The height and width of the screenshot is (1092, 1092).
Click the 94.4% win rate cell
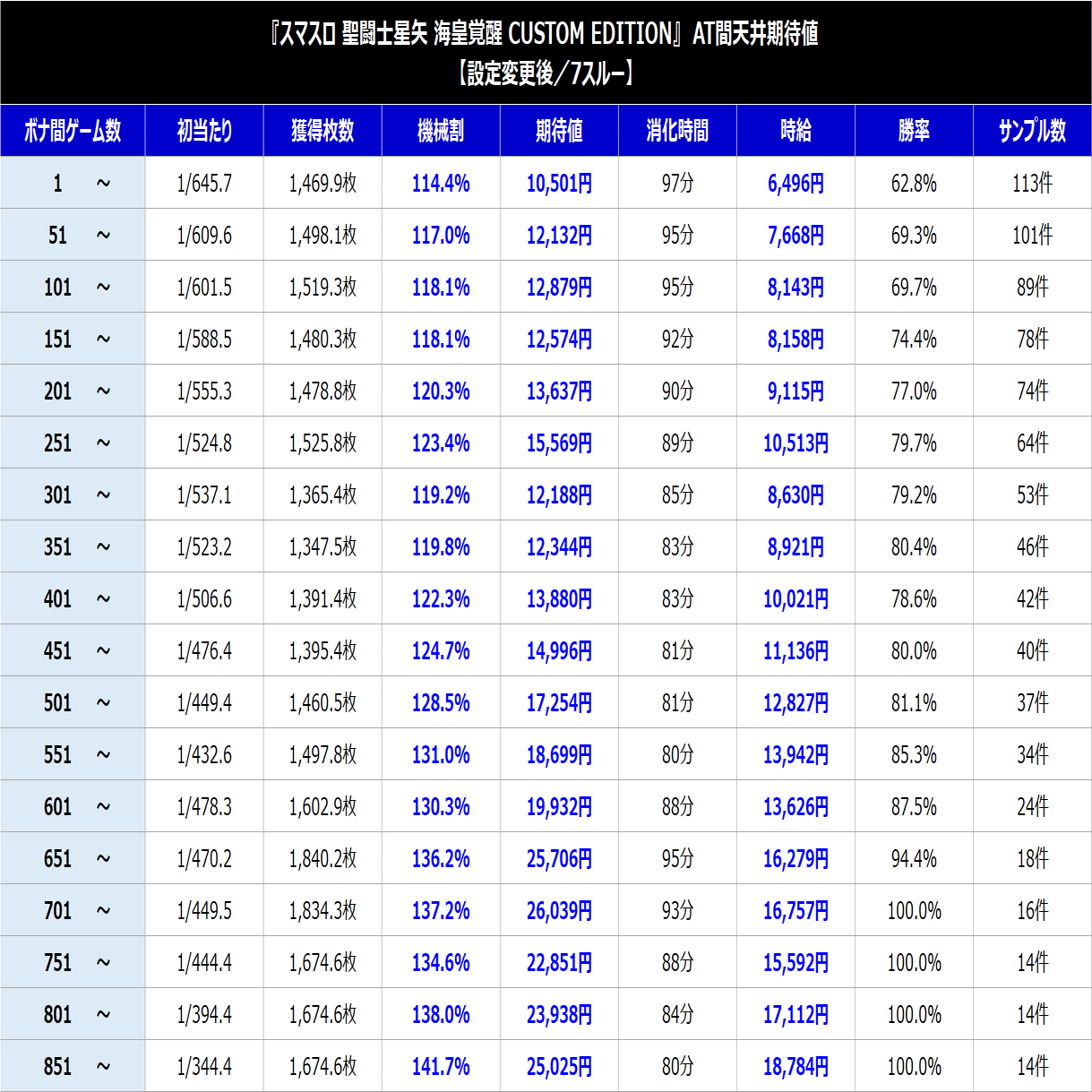(914, 858)
